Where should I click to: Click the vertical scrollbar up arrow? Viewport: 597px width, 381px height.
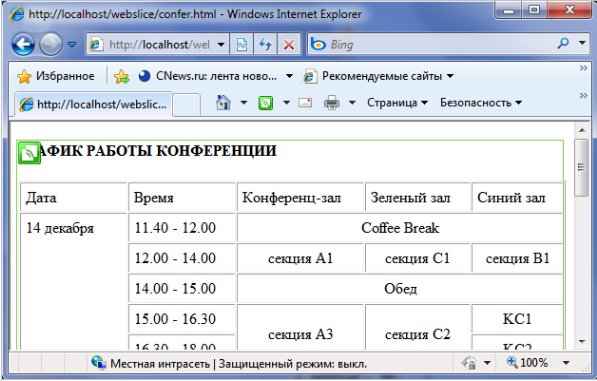582,130
